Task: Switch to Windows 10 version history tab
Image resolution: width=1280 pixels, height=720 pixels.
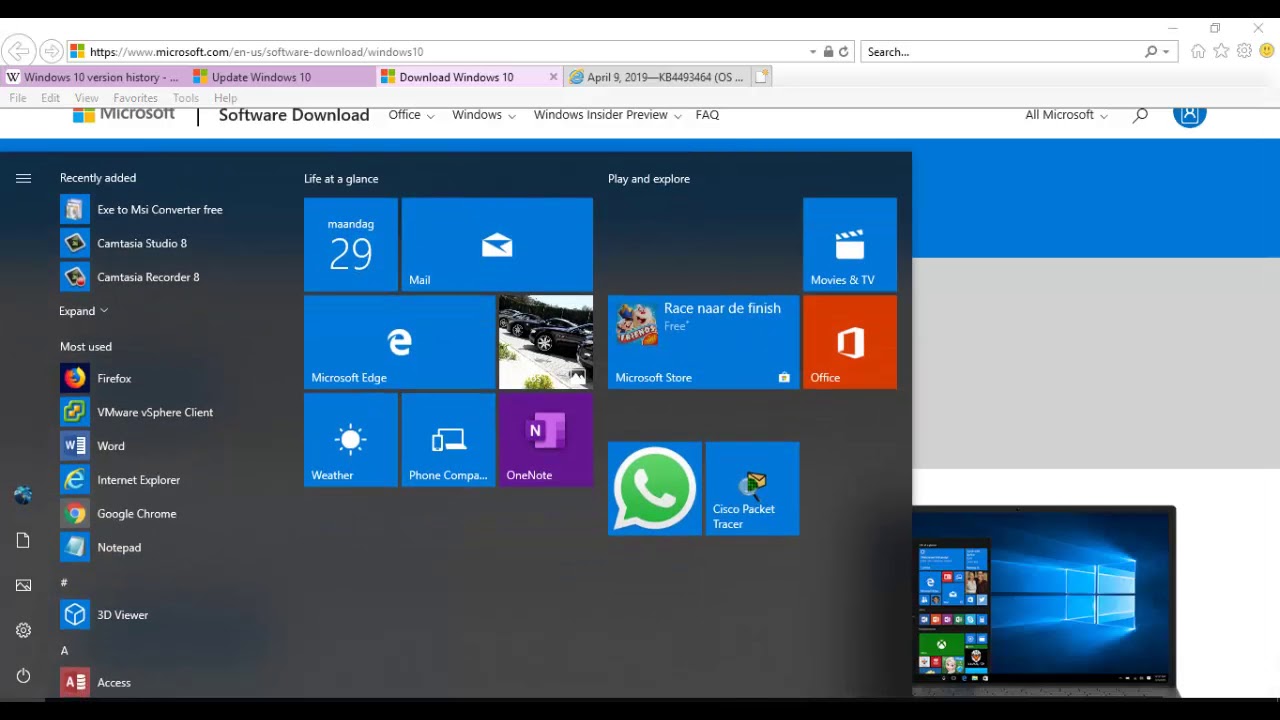Action: pos(94,77)
